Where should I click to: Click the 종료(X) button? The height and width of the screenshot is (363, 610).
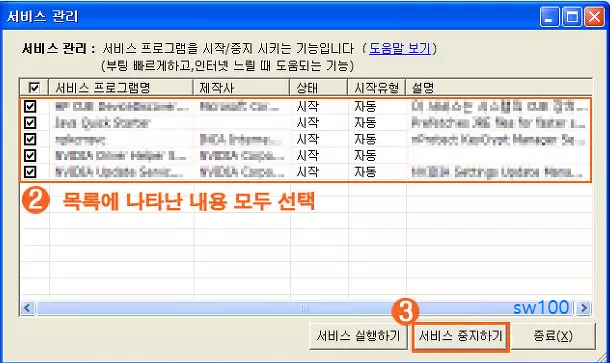(x=553, y=336)
